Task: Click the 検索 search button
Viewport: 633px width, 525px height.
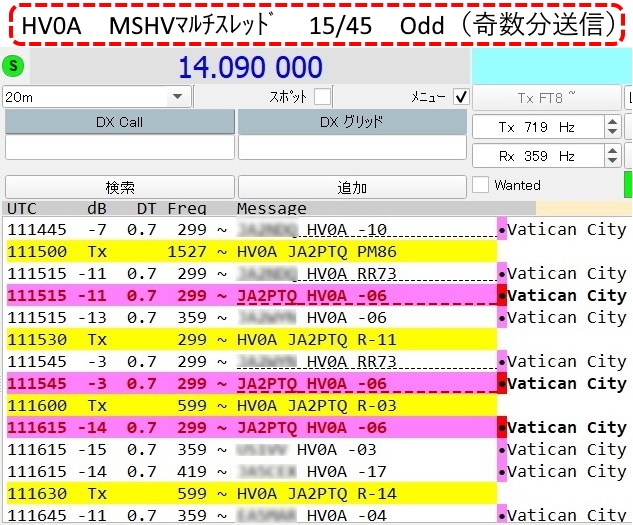Action: (119, 187)
